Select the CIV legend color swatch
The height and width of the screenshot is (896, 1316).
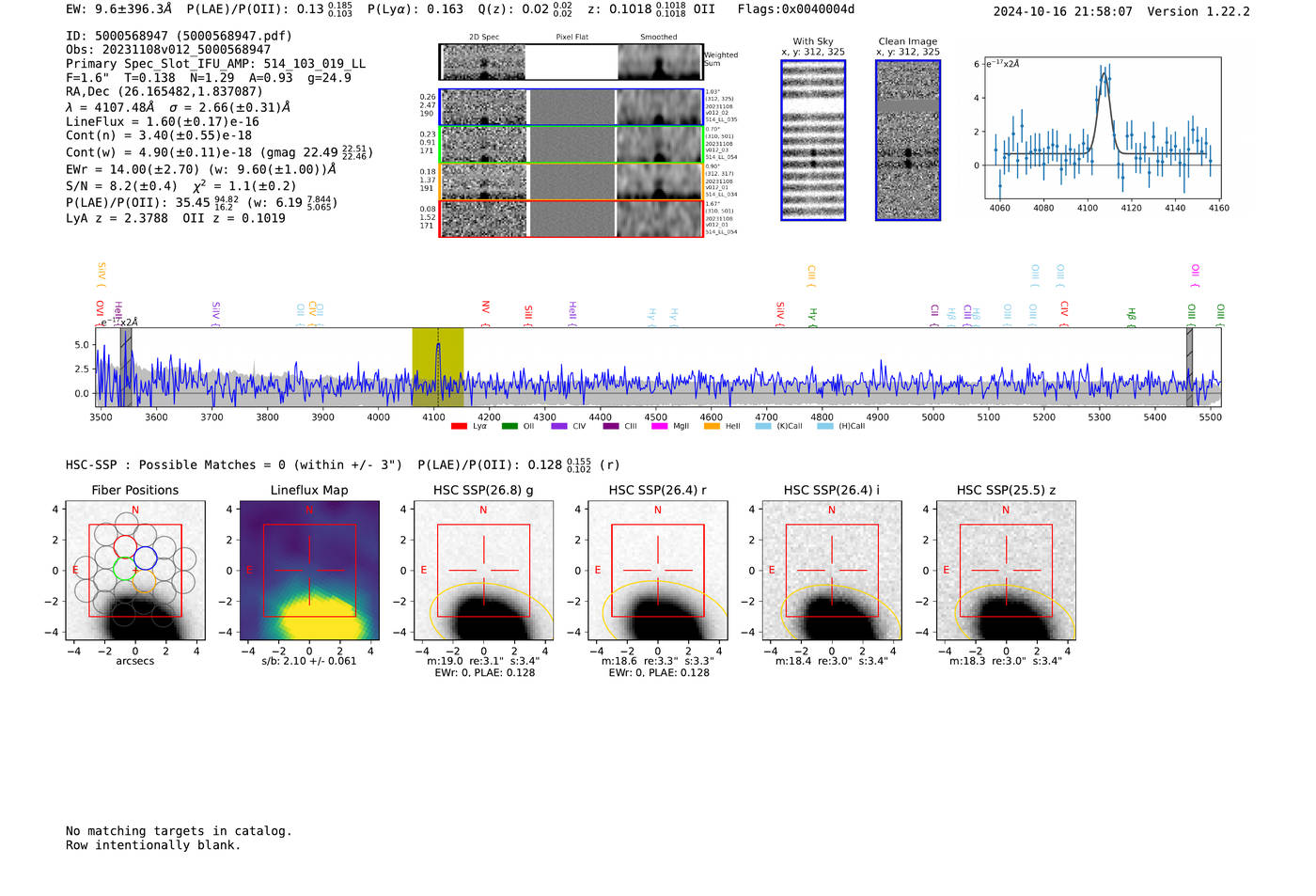click(559, 427)
